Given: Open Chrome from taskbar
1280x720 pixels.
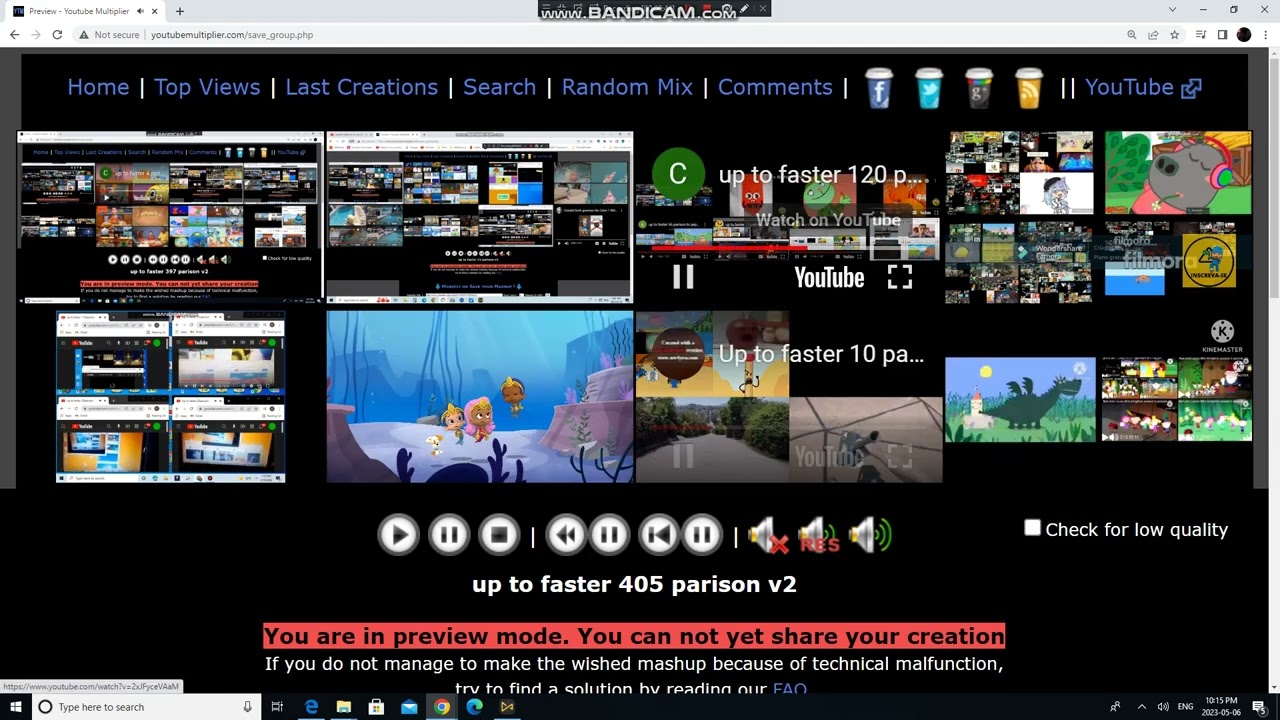Looking at the screenshot, I should 441,707.
